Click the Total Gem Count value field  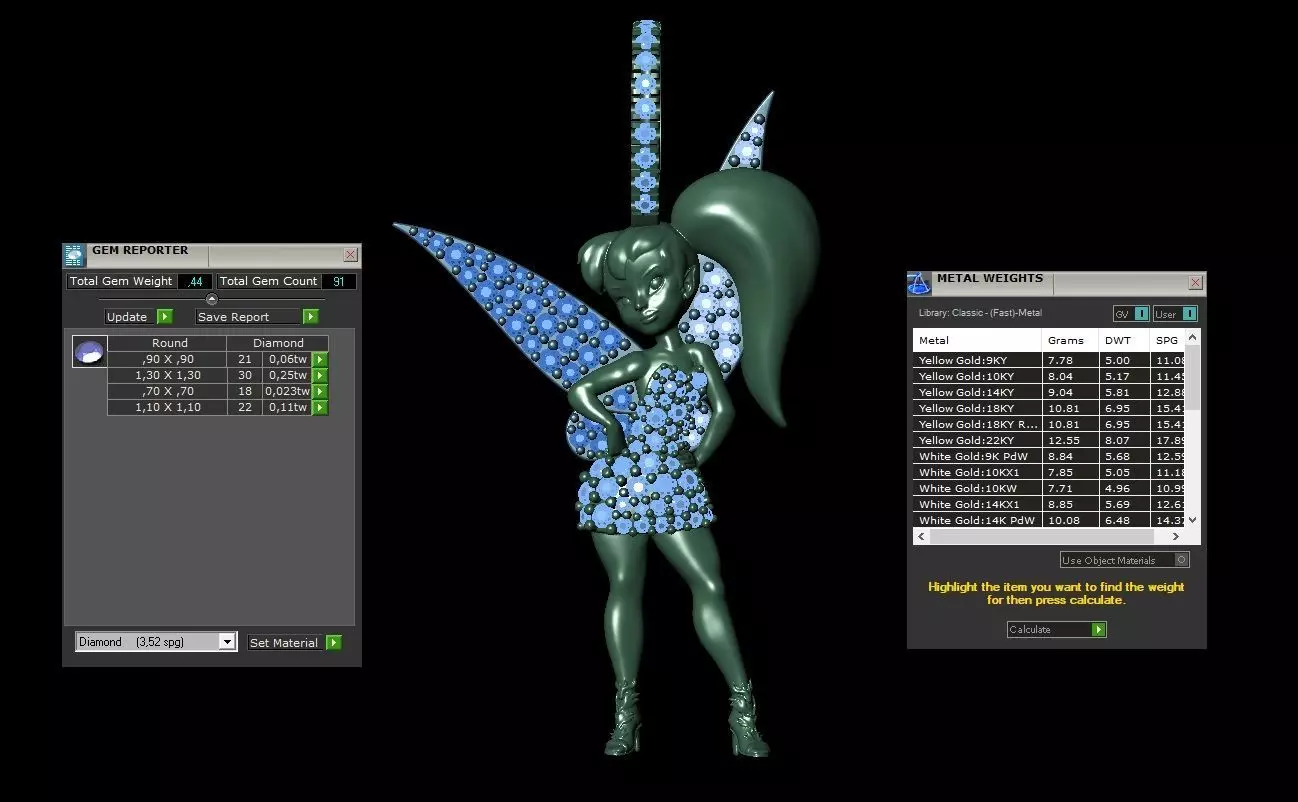[x=339, y=282]
